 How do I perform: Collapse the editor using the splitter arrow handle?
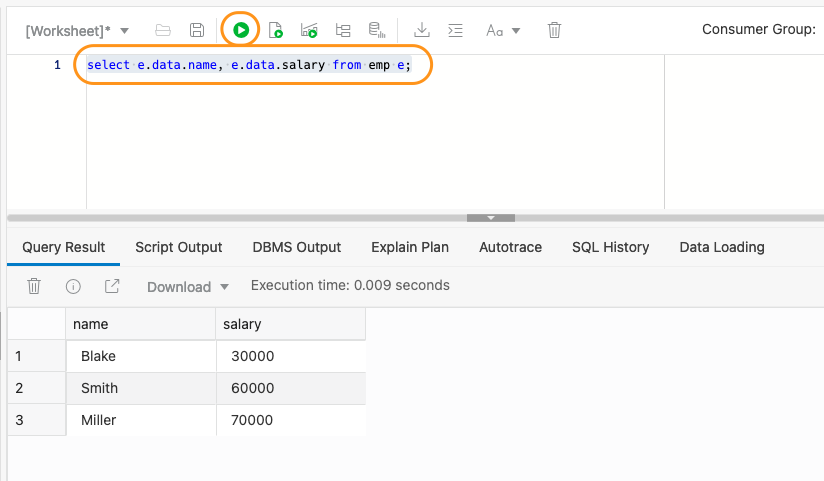[x=490, y=217]
